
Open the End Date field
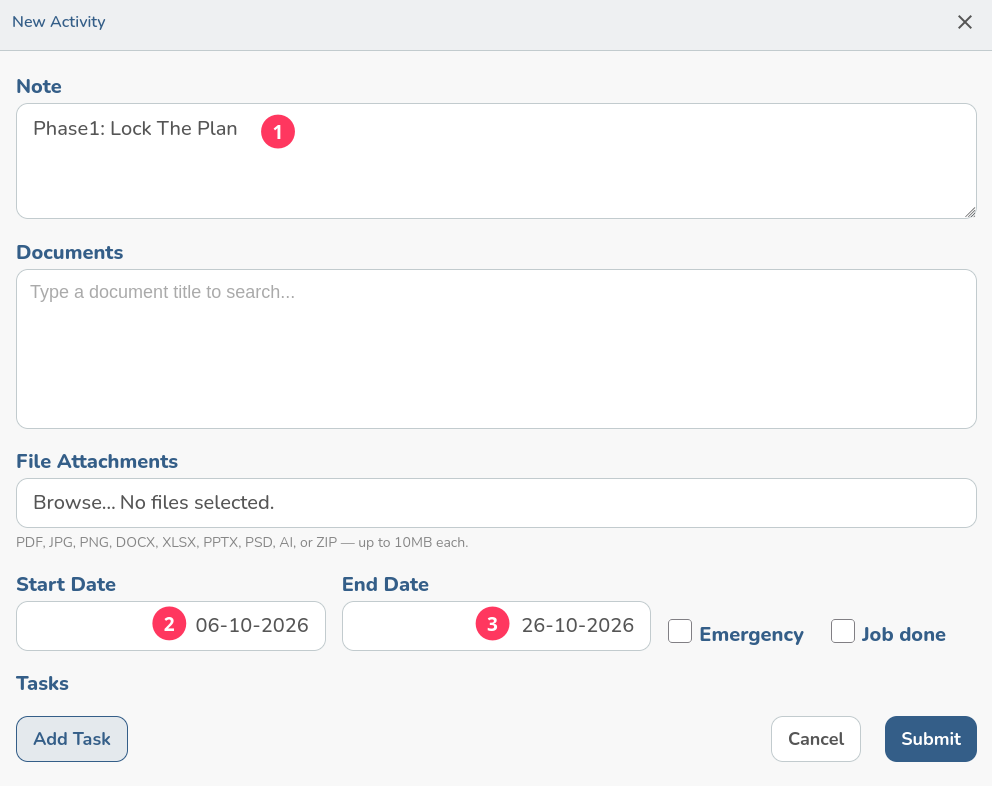[x=496, y=626]
